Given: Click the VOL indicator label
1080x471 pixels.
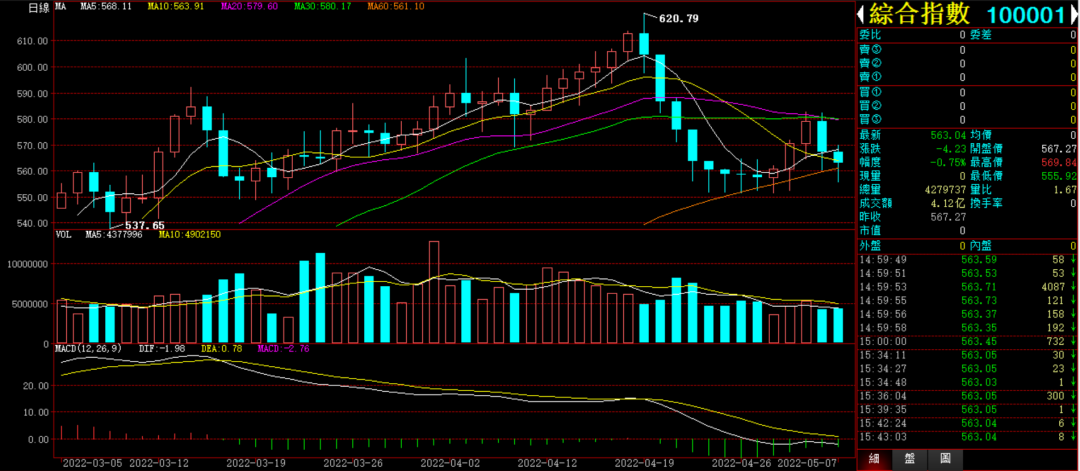Looking at the screenshot, I should click(63, 234).
